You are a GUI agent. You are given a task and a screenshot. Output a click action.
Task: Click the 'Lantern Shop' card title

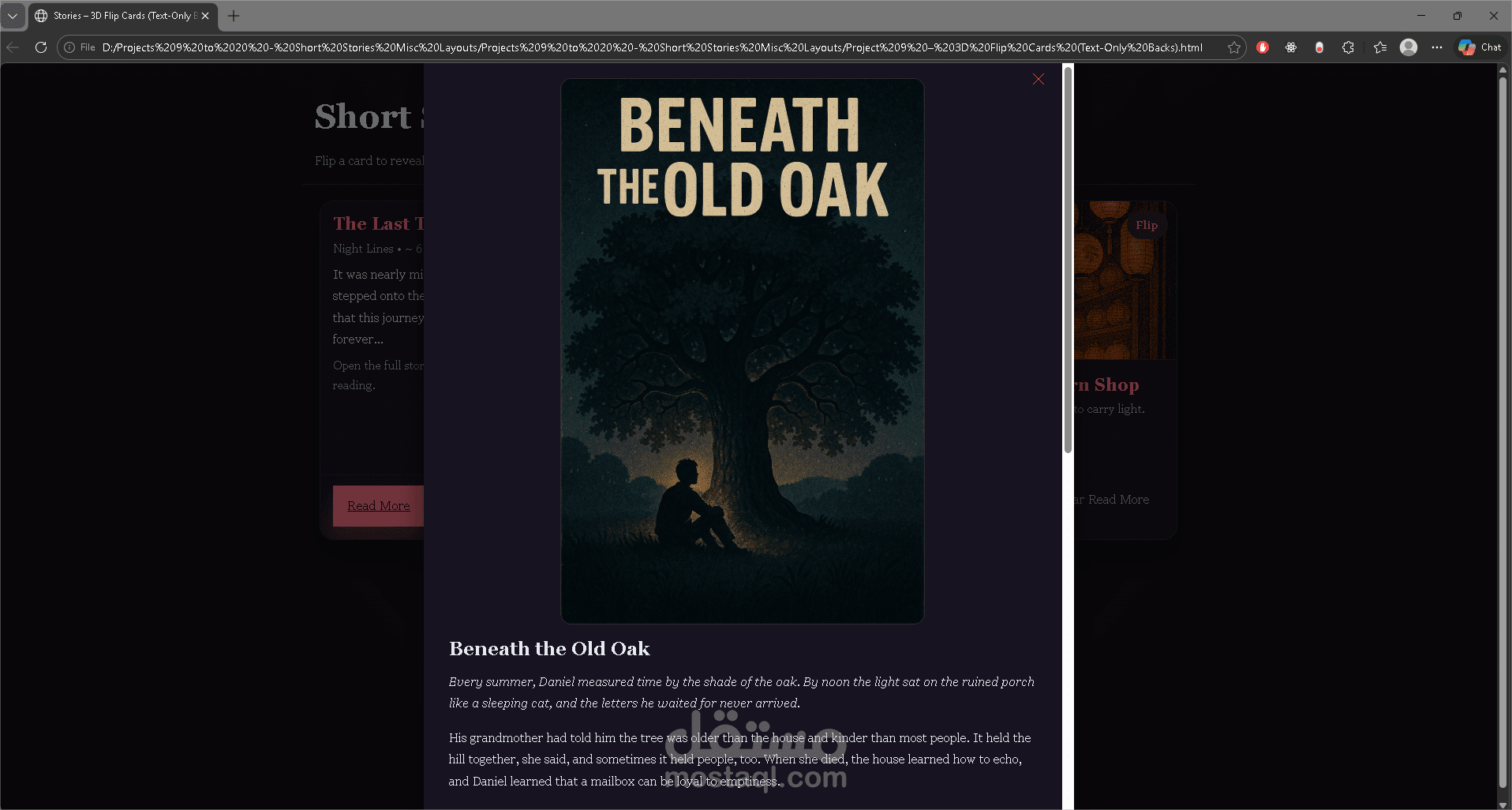click(x=1106, y=384)
